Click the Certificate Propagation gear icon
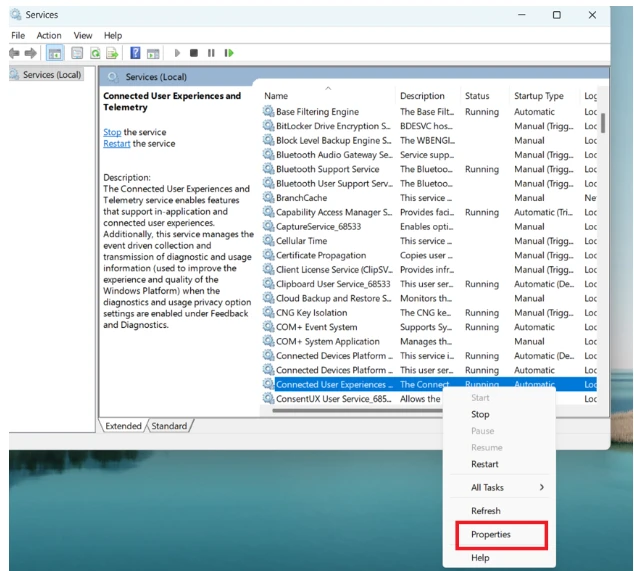 pyautogui.click(x=268, y=255)
